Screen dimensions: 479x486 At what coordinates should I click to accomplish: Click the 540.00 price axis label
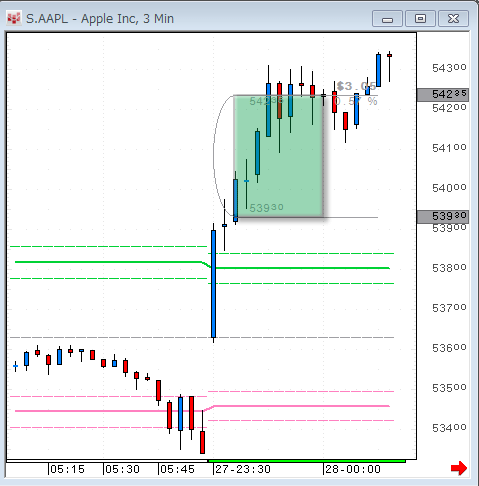(449, 188)
